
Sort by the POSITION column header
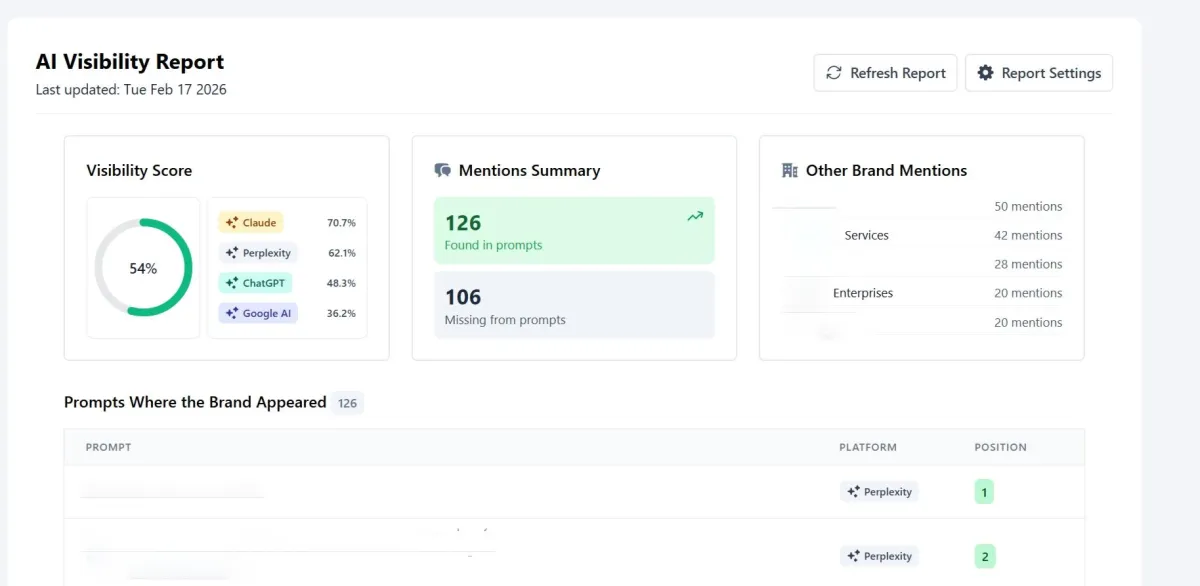1000,447
